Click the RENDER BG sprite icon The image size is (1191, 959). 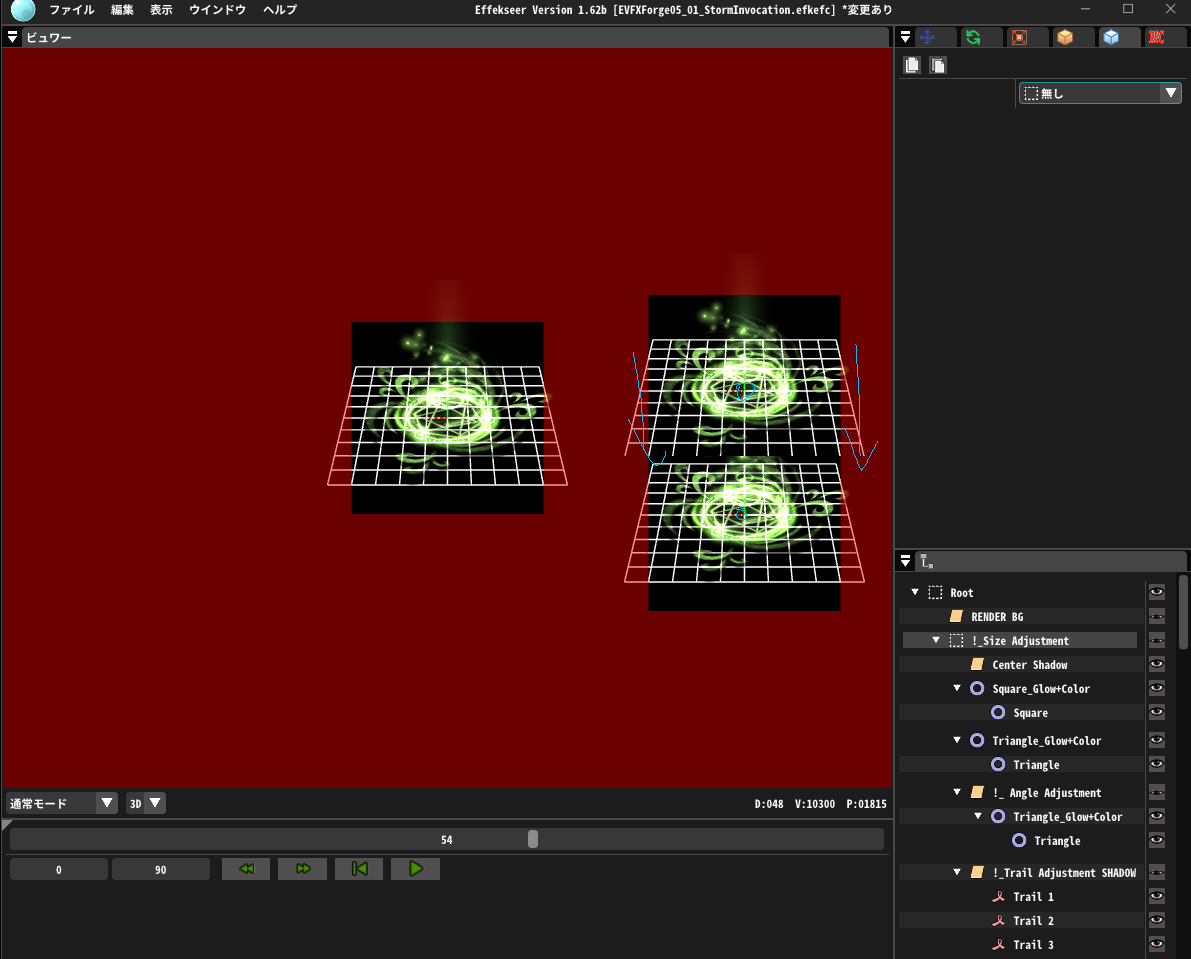click(x=956, y=617)
